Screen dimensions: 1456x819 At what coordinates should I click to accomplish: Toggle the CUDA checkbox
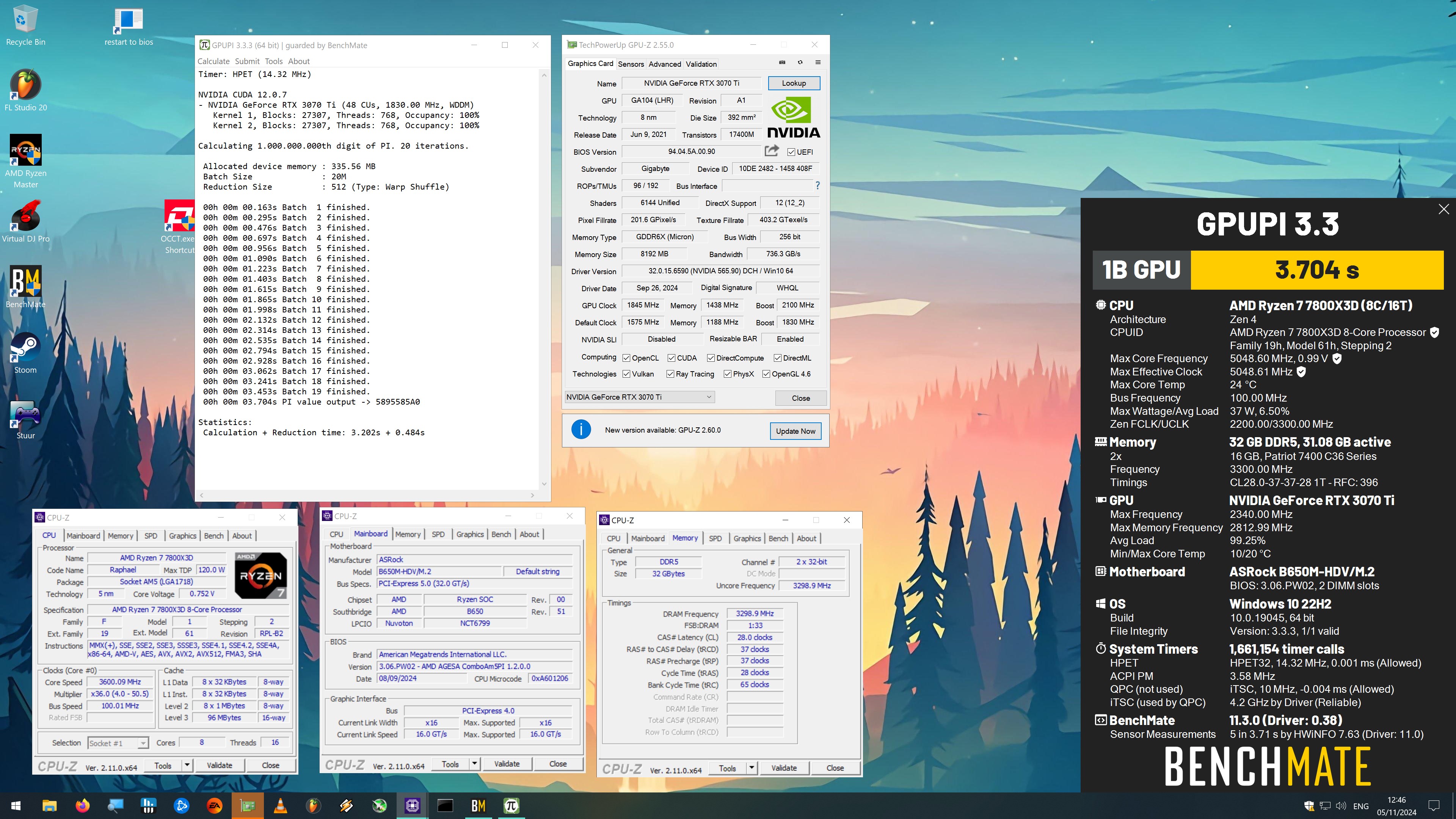click(672, 358)
